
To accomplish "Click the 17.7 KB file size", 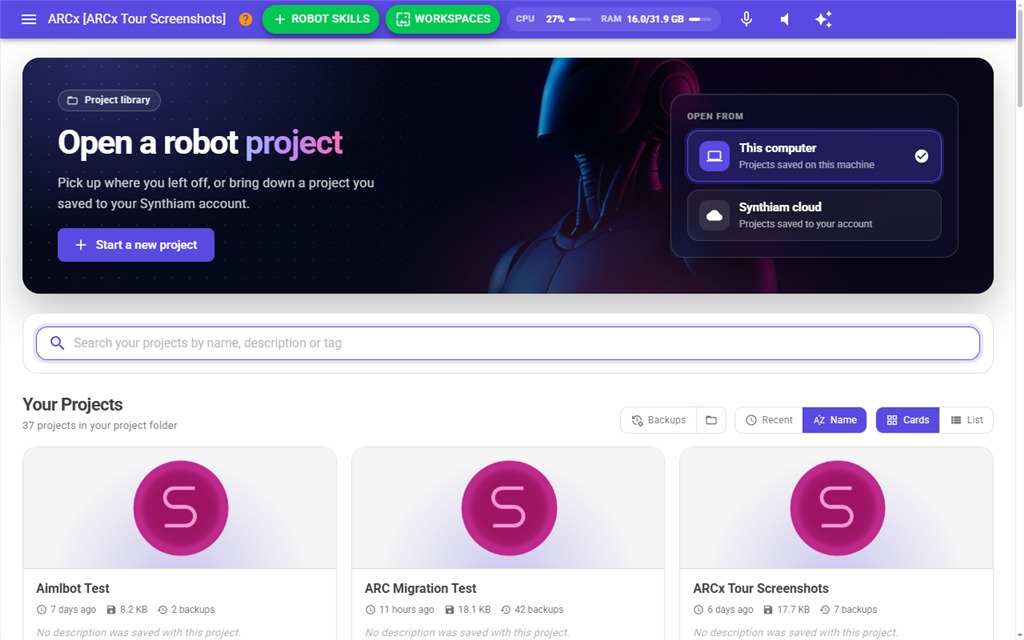I will pos(786,609).
